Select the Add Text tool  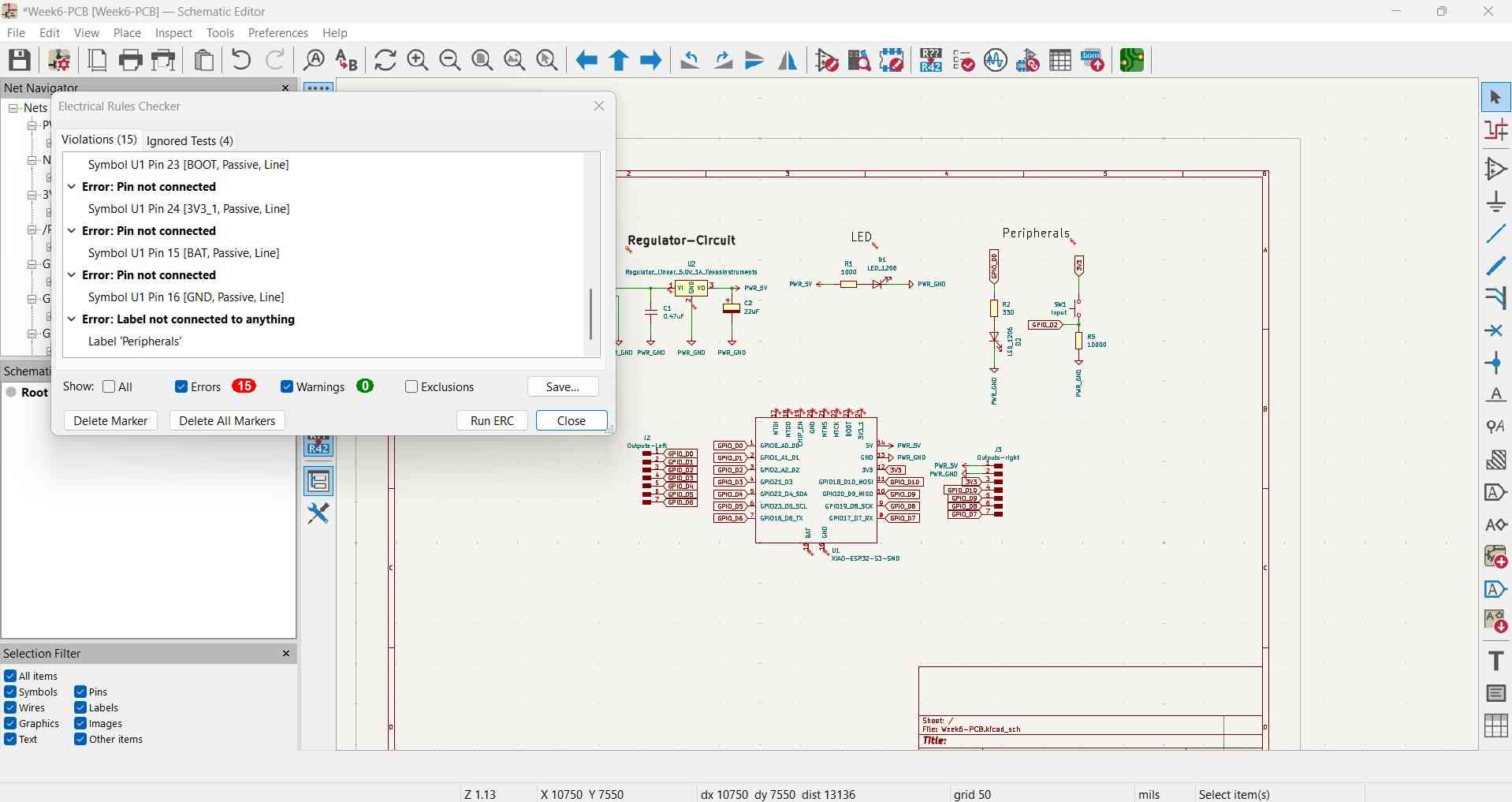(x=1495, y=661)
